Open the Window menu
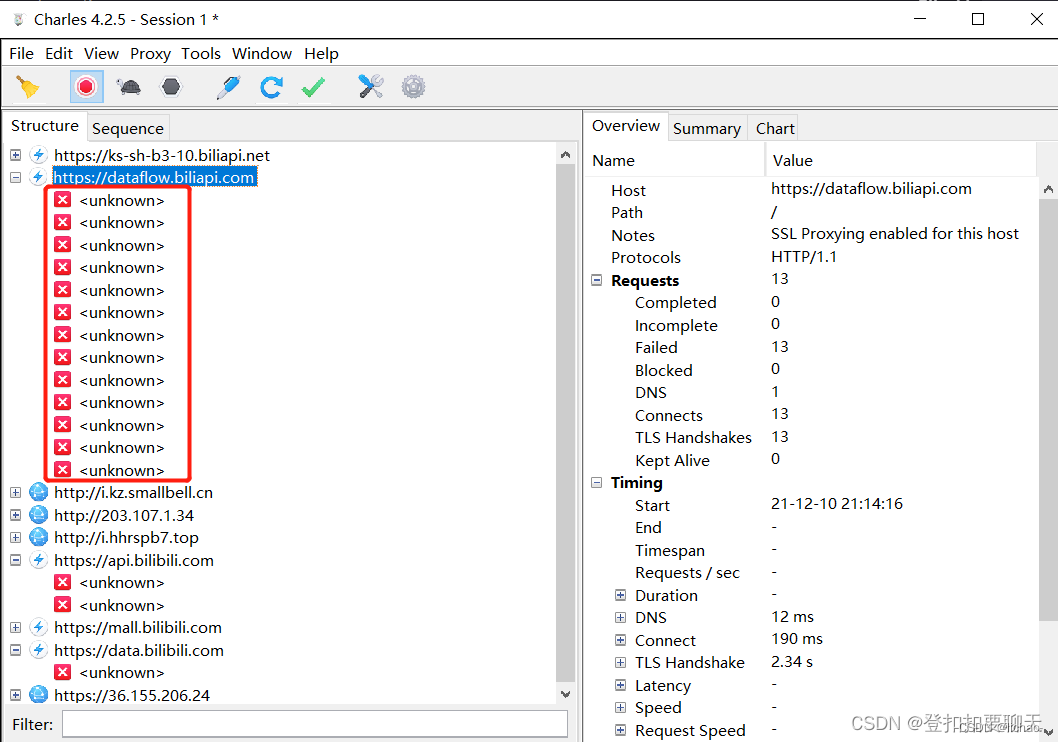This screenshot has height=742, width=1058. tap(262, 53)
